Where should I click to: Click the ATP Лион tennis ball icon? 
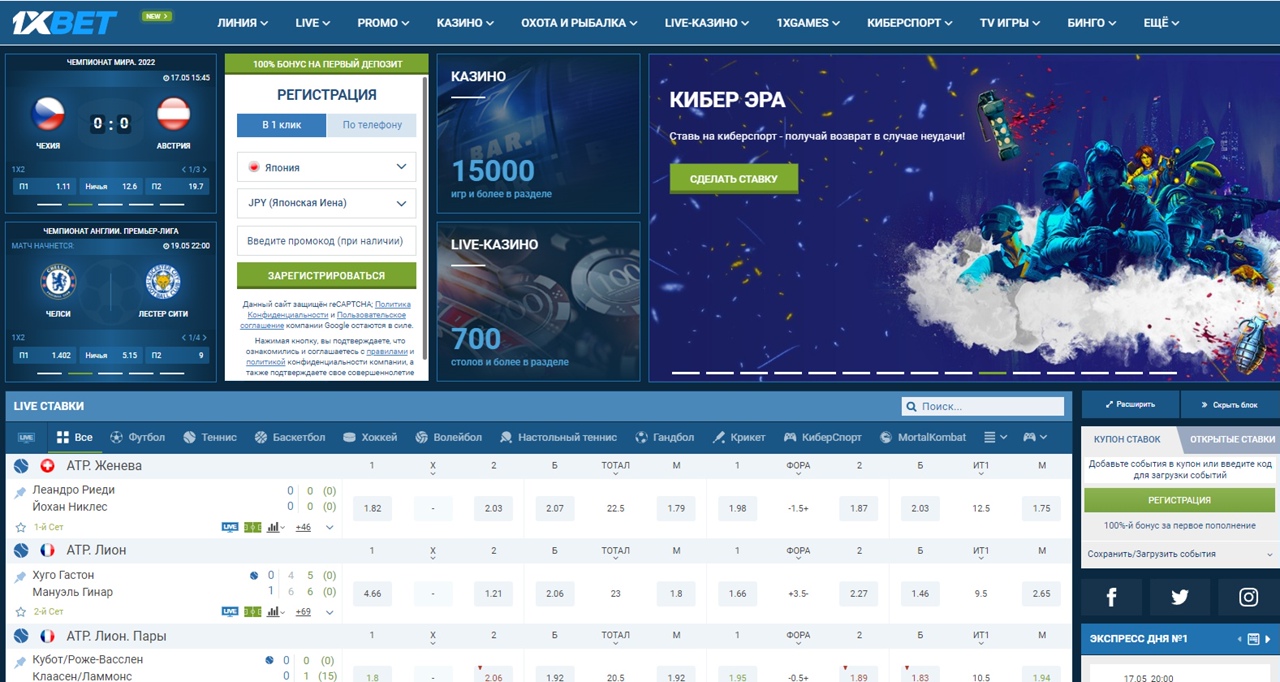21,551
